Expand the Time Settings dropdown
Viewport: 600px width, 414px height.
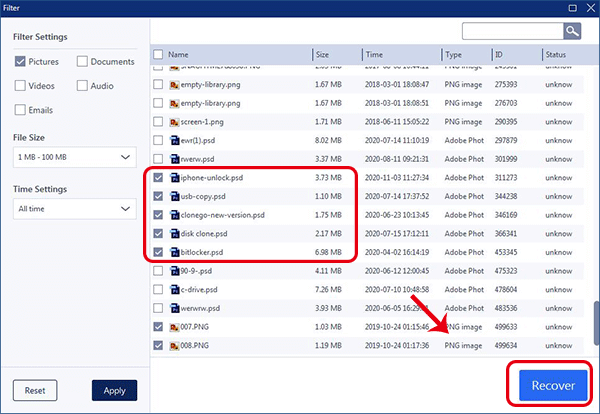click(x=75, y=209)
